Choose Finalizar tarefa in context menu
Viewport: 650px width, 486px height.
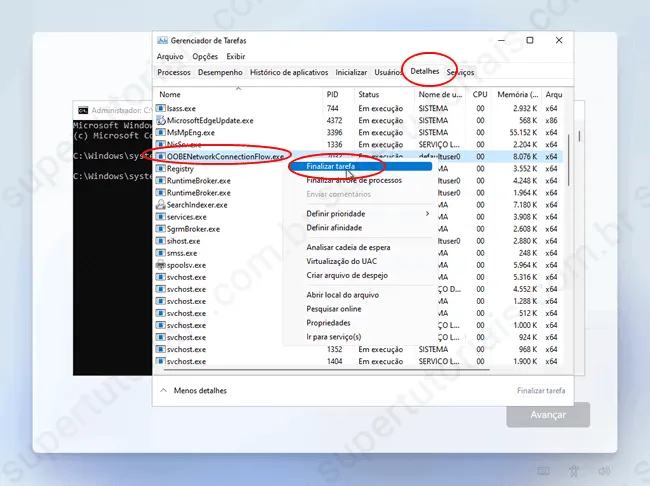[360, 166]
